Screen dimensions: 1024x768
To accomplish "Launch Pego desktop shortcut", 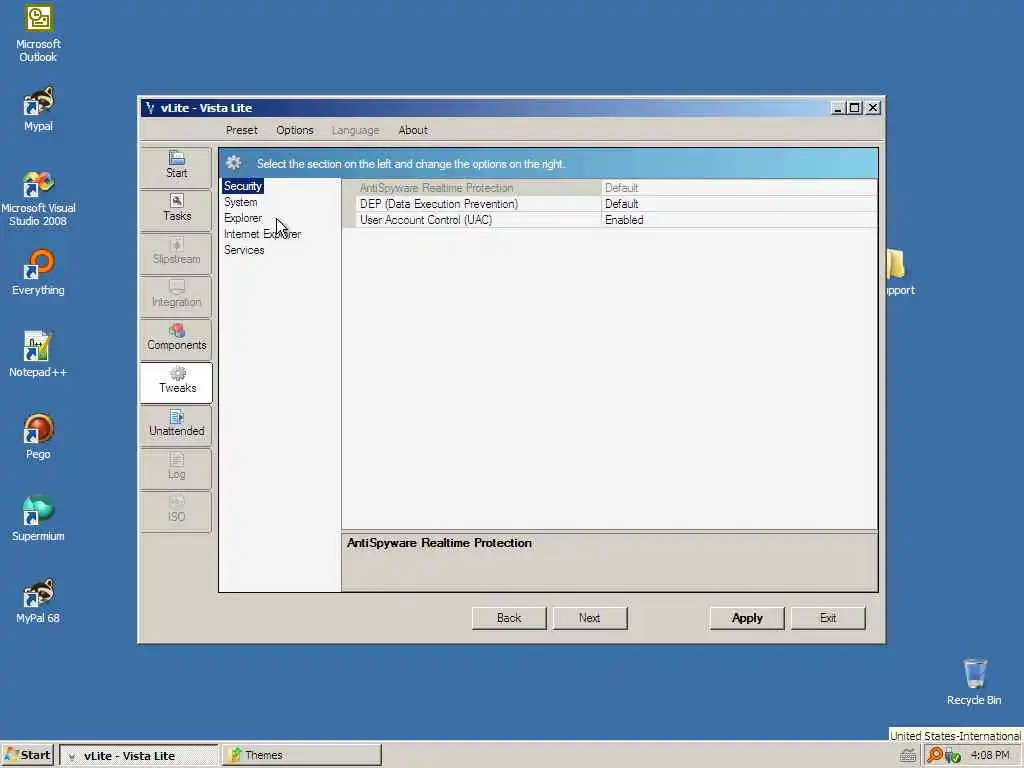I will [x=38, y=436].
